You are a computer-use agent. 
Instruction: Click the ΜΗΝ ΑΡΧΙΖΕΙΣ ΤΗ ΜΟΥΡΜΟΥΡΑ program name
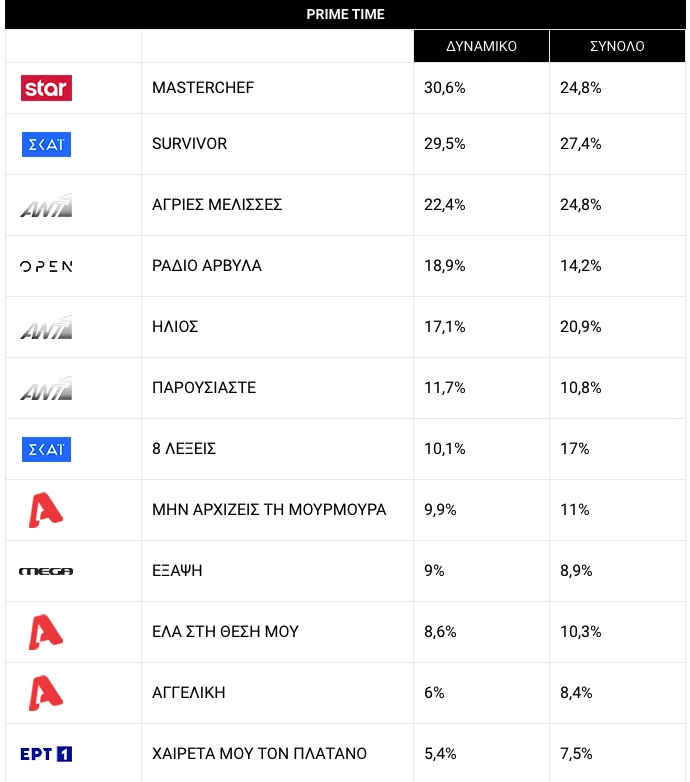tap(269, 510)
